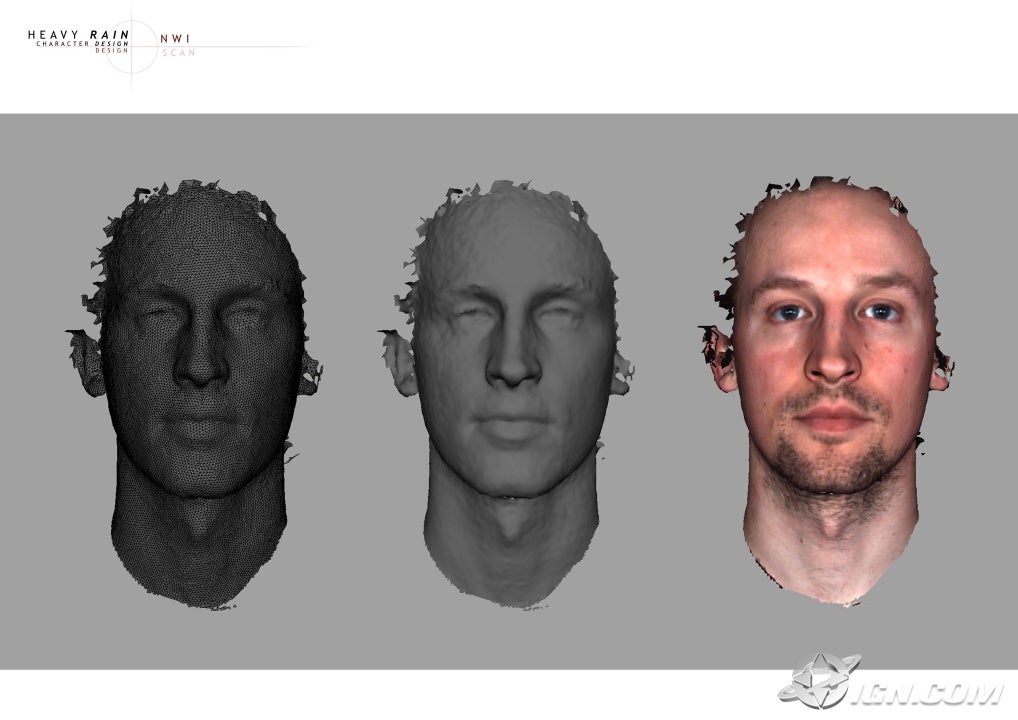Click the textured color head scan
The image size is (1018, 720).
click(x=826, y=391)
